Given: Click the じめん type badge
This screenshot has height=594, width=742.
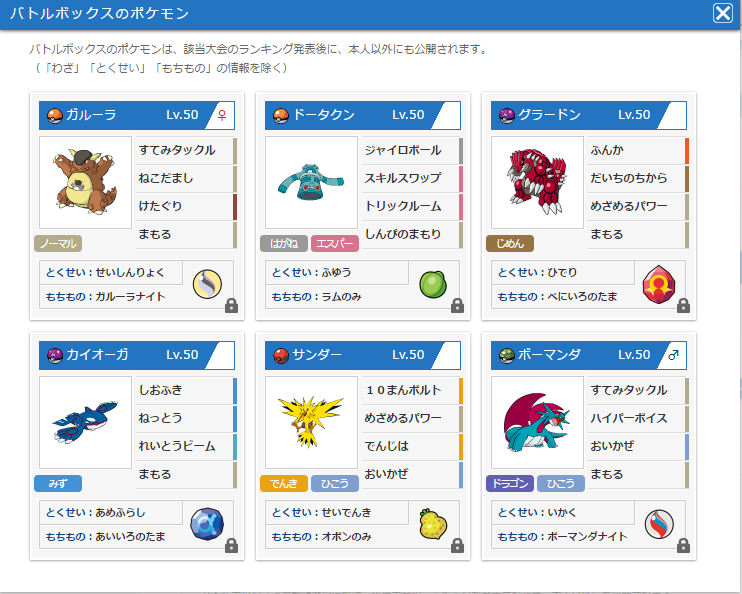Looking at the screenshot, I should [510, 244].
